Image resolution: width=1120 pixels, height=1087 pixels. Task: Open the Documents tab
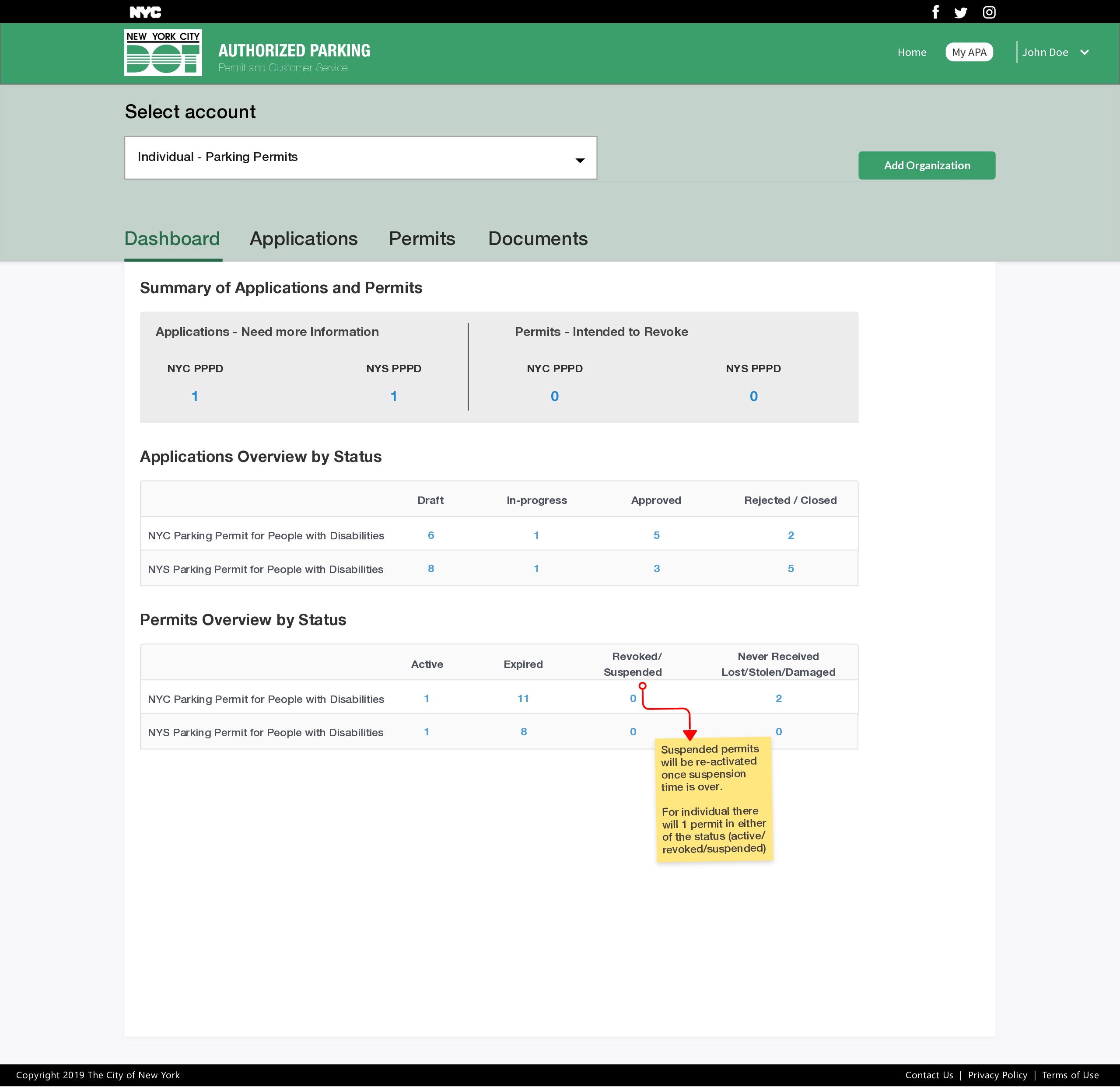coord(537,239)
